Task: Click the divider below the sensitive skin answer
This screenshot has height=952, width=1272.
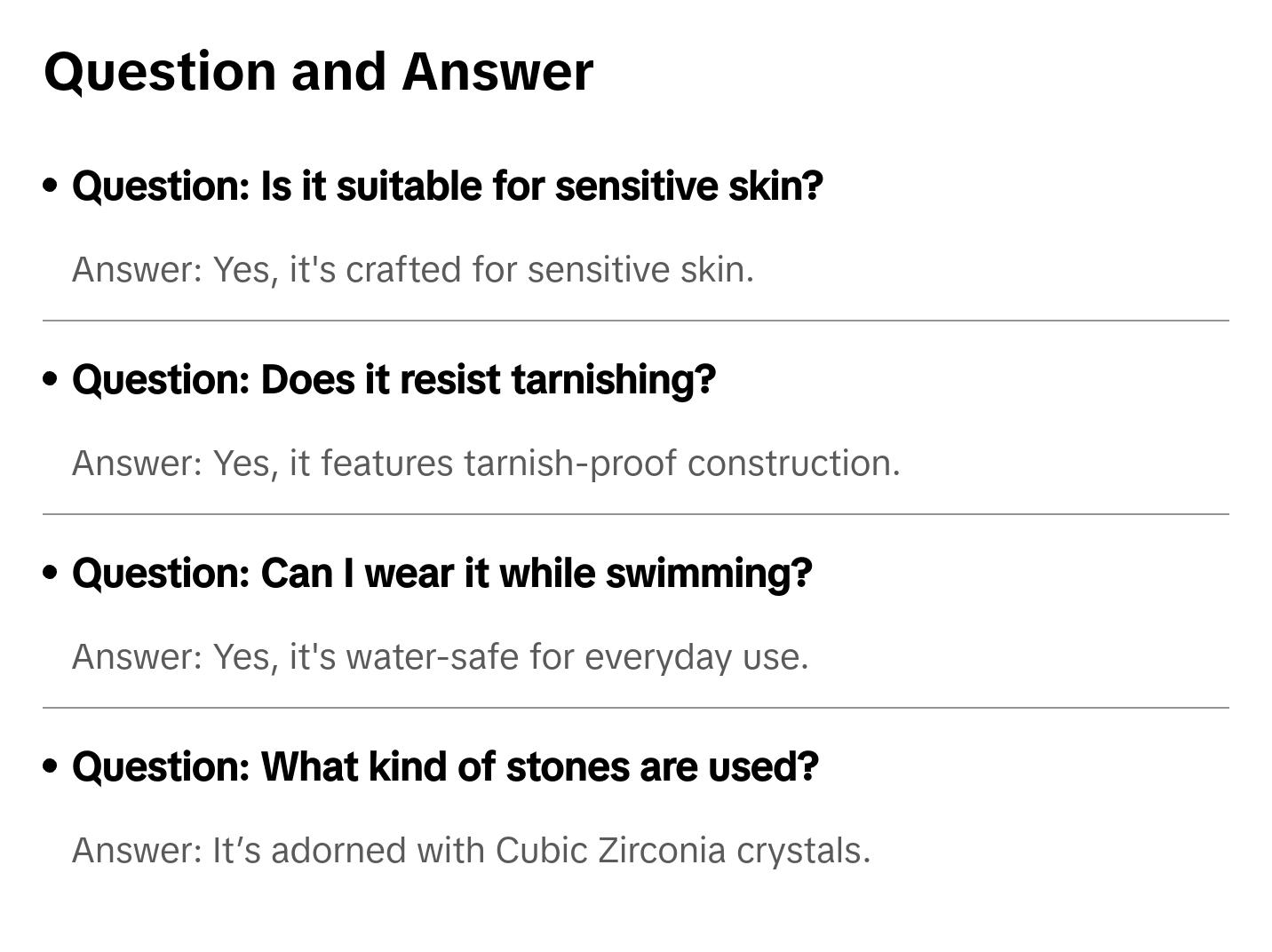Action: coord(636,321)
